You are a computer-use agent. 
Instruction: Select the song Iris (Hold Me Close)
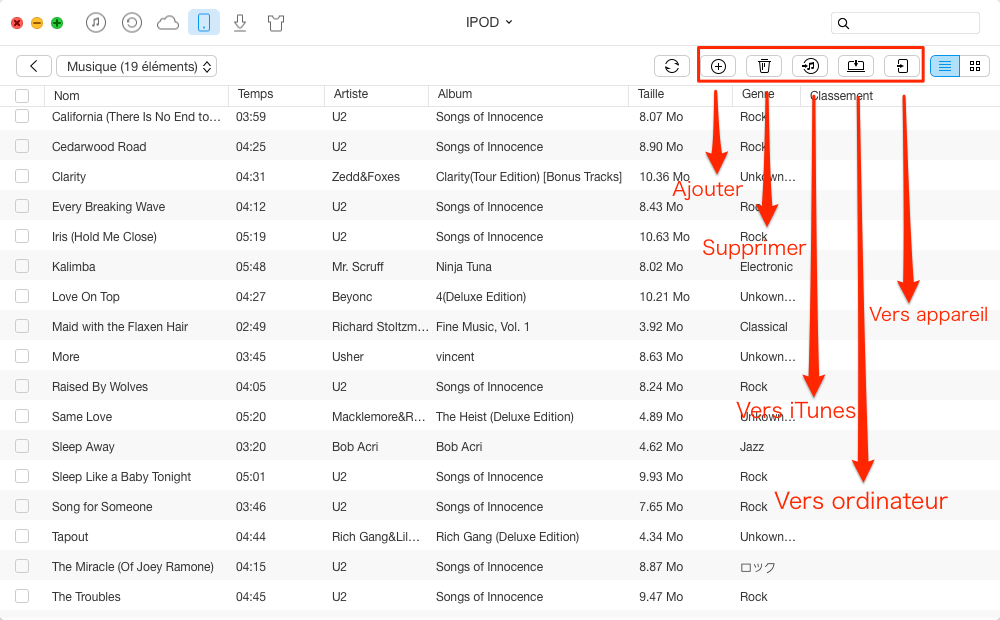(x=104, y=237)
